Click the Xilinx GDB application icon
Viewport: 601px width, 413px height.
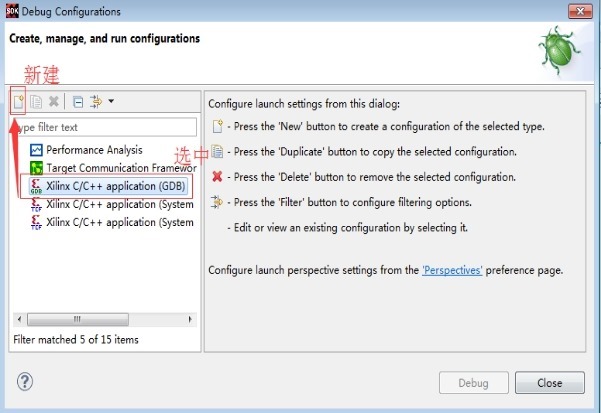pos(36,186)
